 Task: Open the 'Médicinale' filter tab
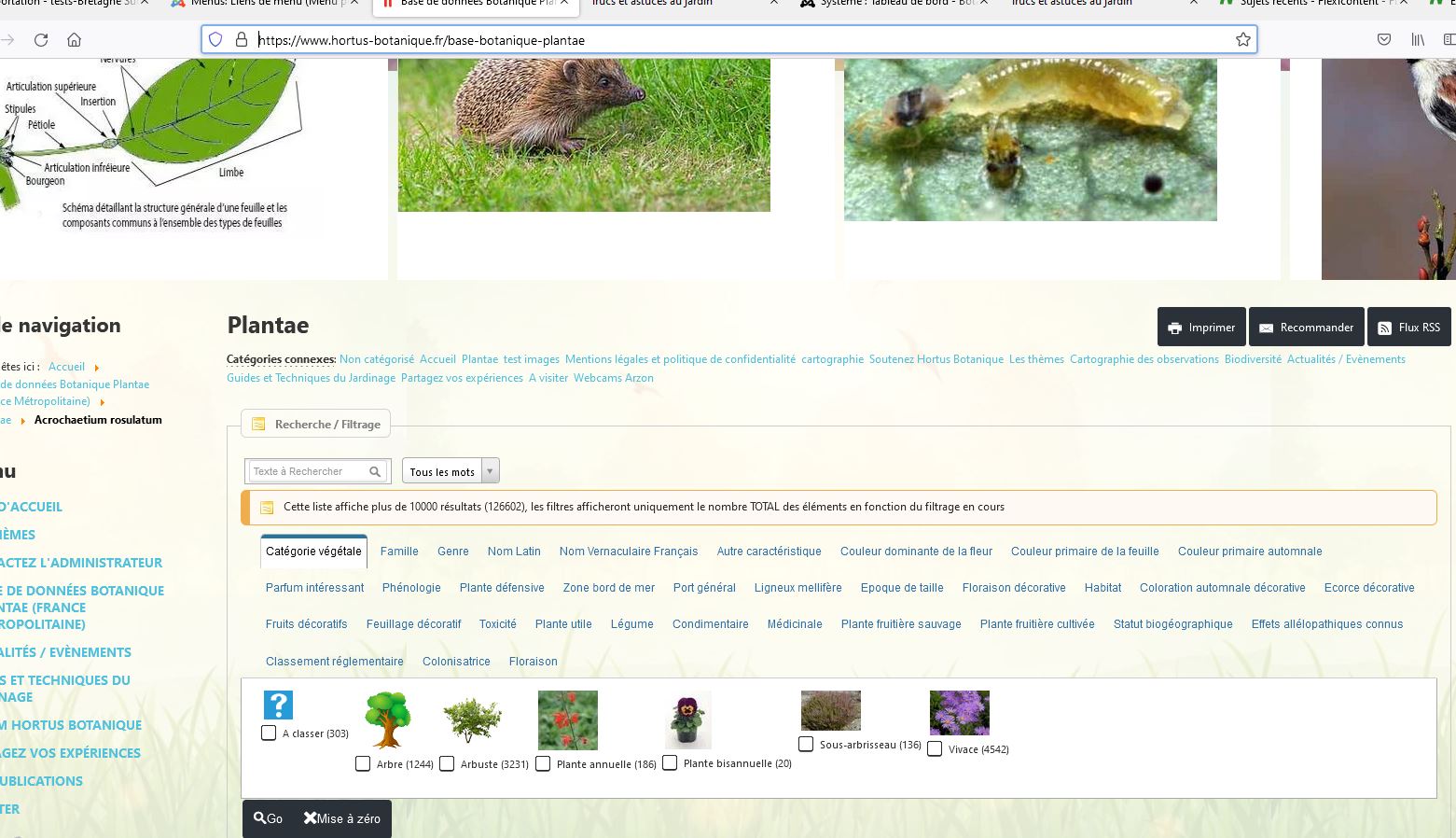(x=795, y=623)
